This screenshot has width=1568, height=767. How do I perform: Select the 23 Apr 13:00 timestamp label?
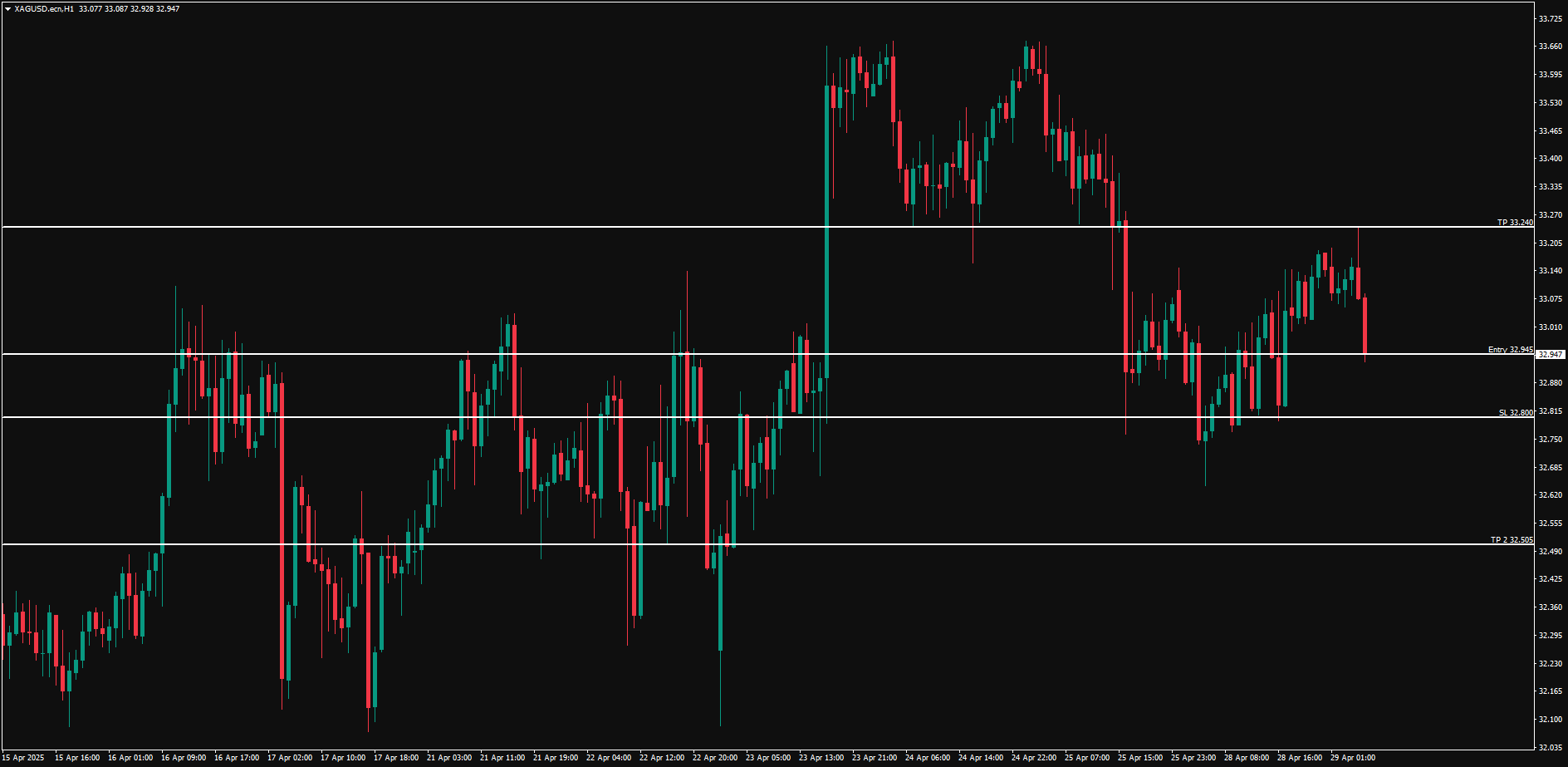[x=821, y=757]
